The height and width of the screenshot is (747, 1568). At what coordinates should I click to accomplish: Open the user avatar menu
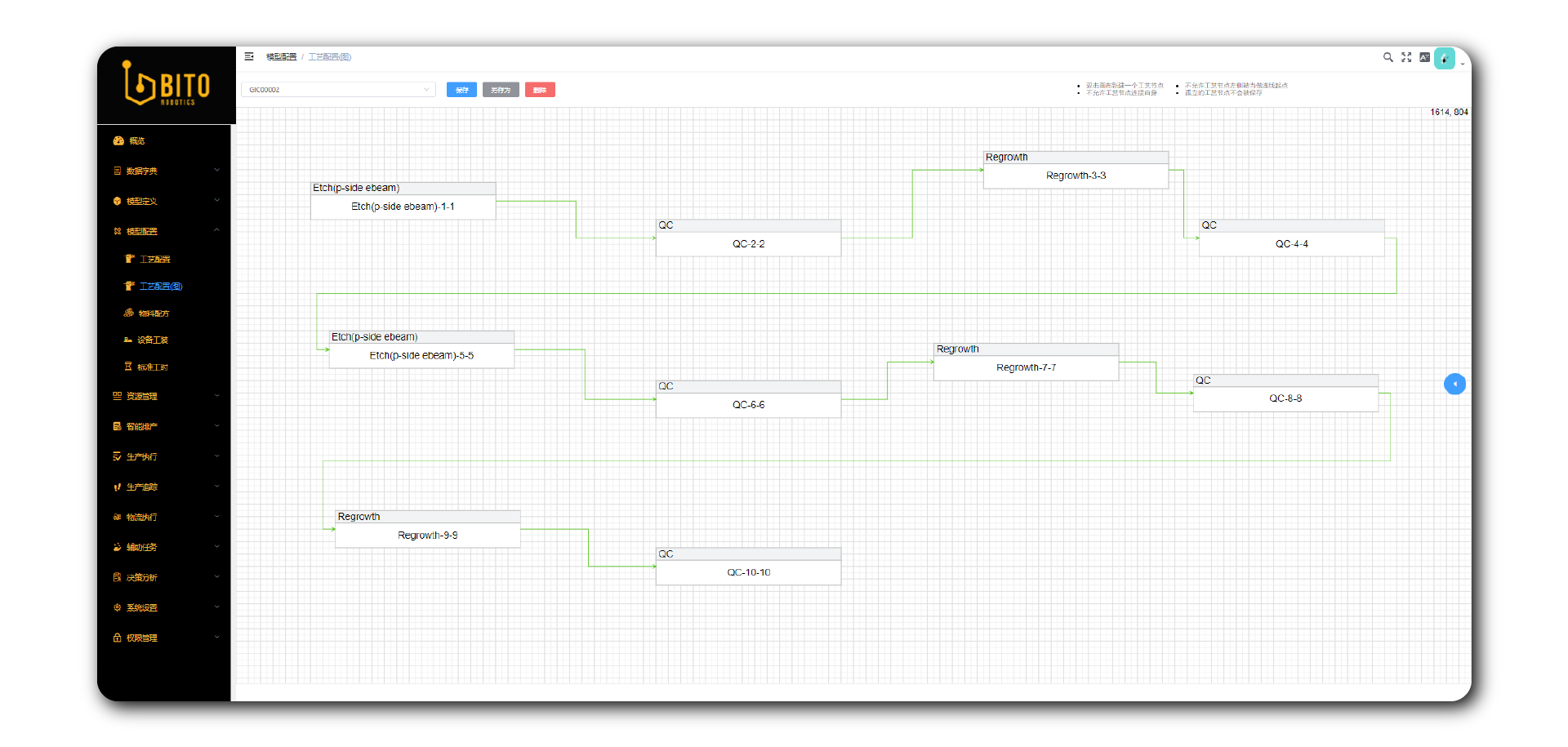pos(1444,59)
